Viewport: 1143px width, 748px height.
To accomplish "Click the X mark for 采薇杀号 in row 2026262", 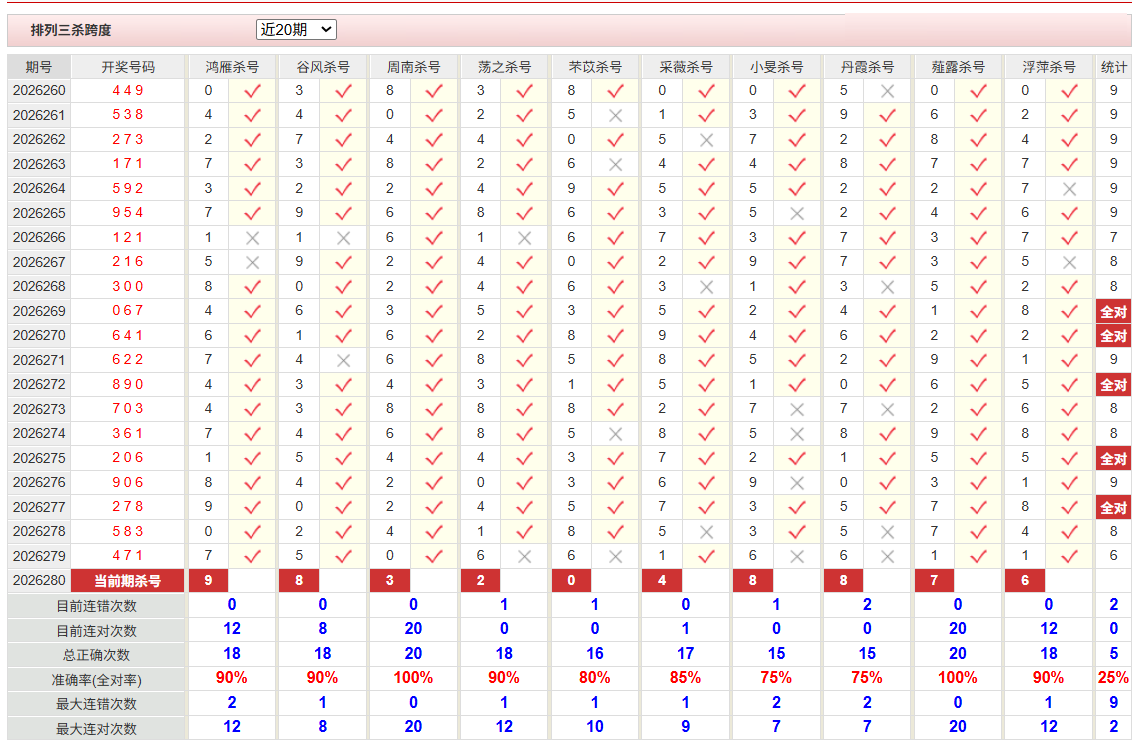I will 706,140.
